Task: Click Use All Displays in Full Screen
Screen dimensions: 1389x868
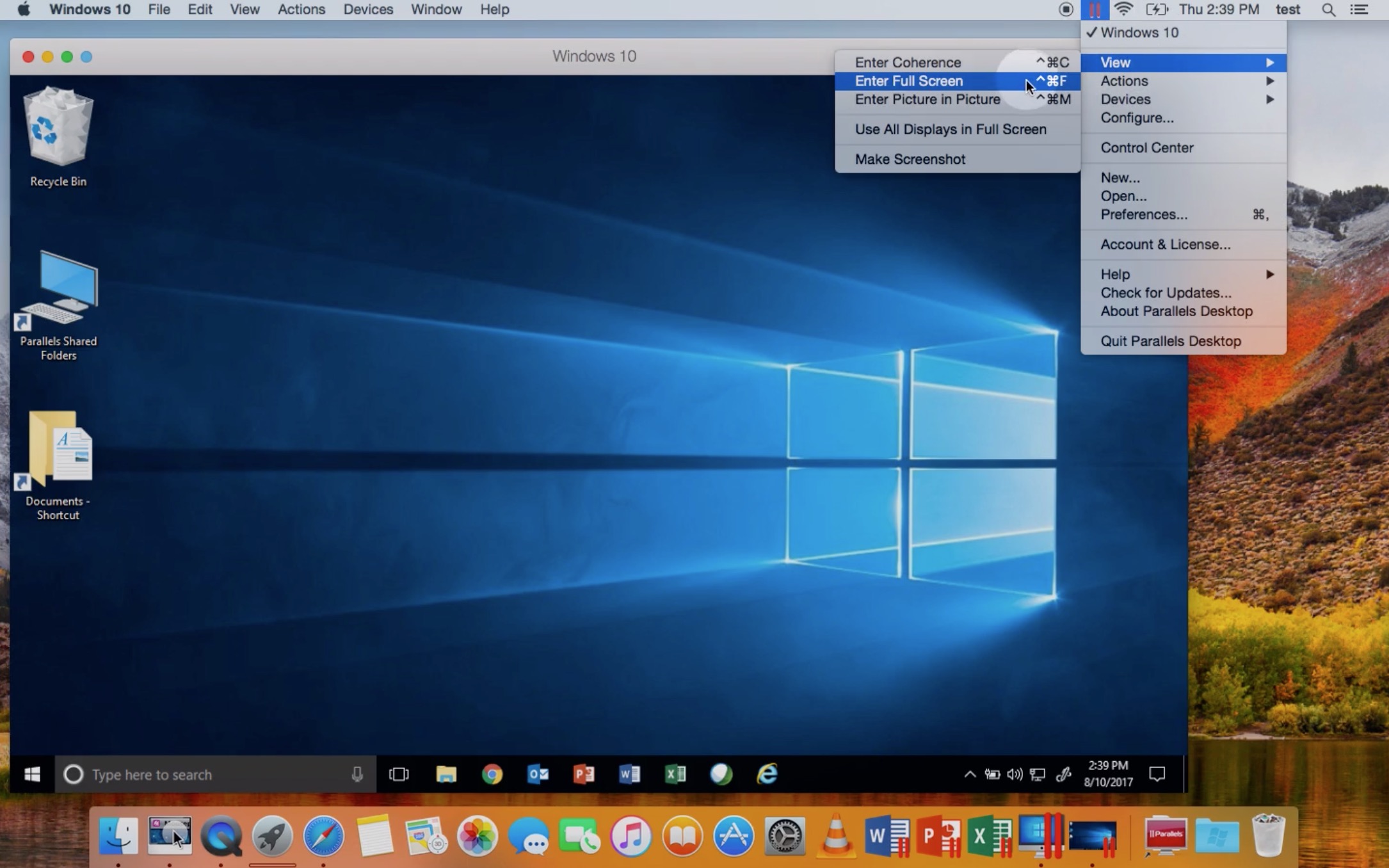Action: point(951,129)
